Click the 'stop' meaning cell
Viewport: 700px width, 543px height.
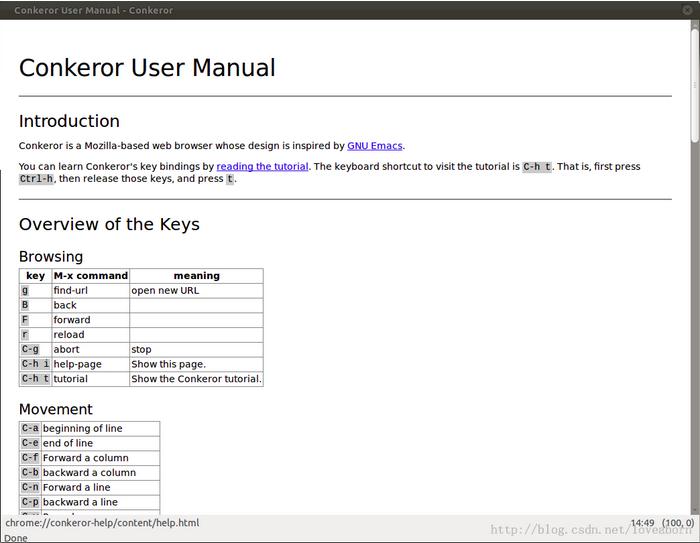pos(196,350)
